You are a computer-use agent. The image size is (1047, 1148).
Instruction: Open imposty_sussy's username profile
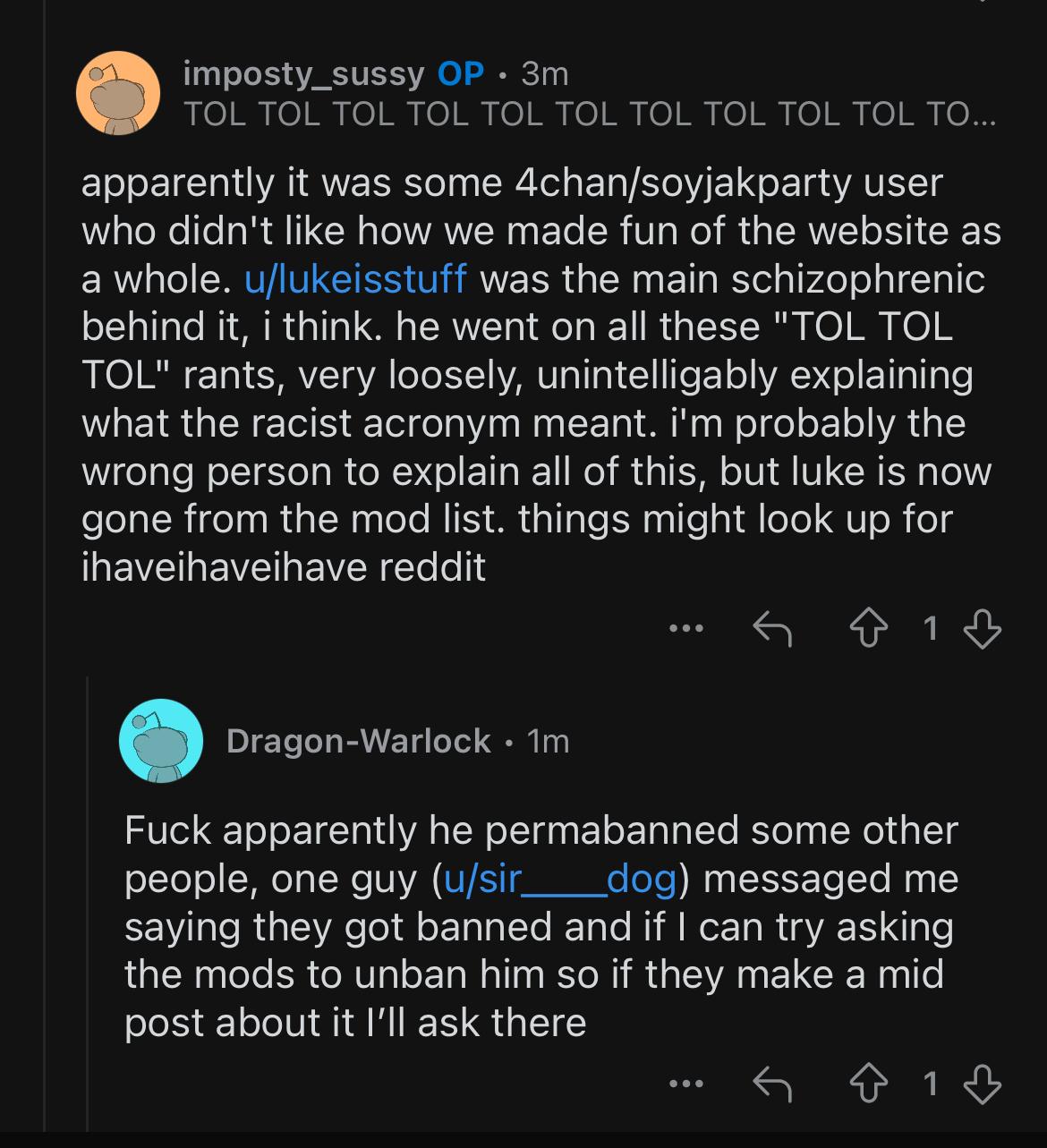point(303,73)
